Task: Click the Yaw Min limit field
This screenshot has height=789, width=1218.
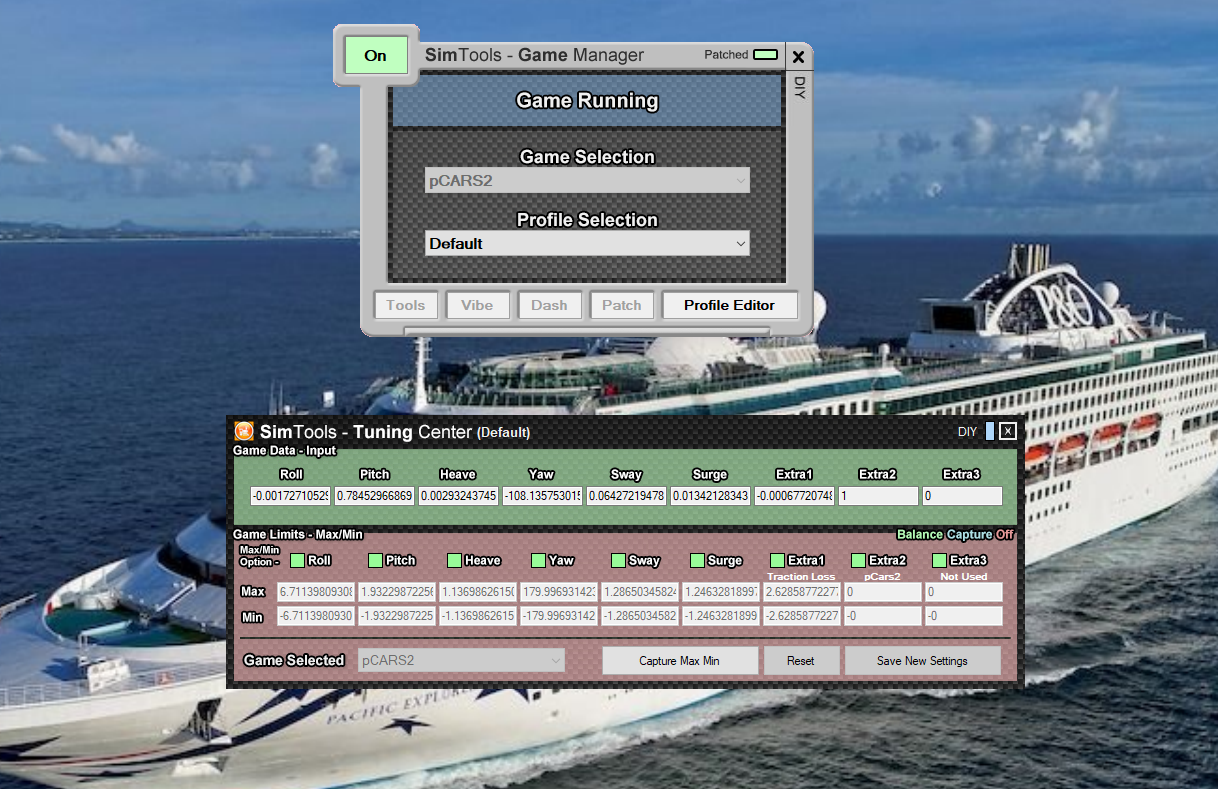Action: 558,616
